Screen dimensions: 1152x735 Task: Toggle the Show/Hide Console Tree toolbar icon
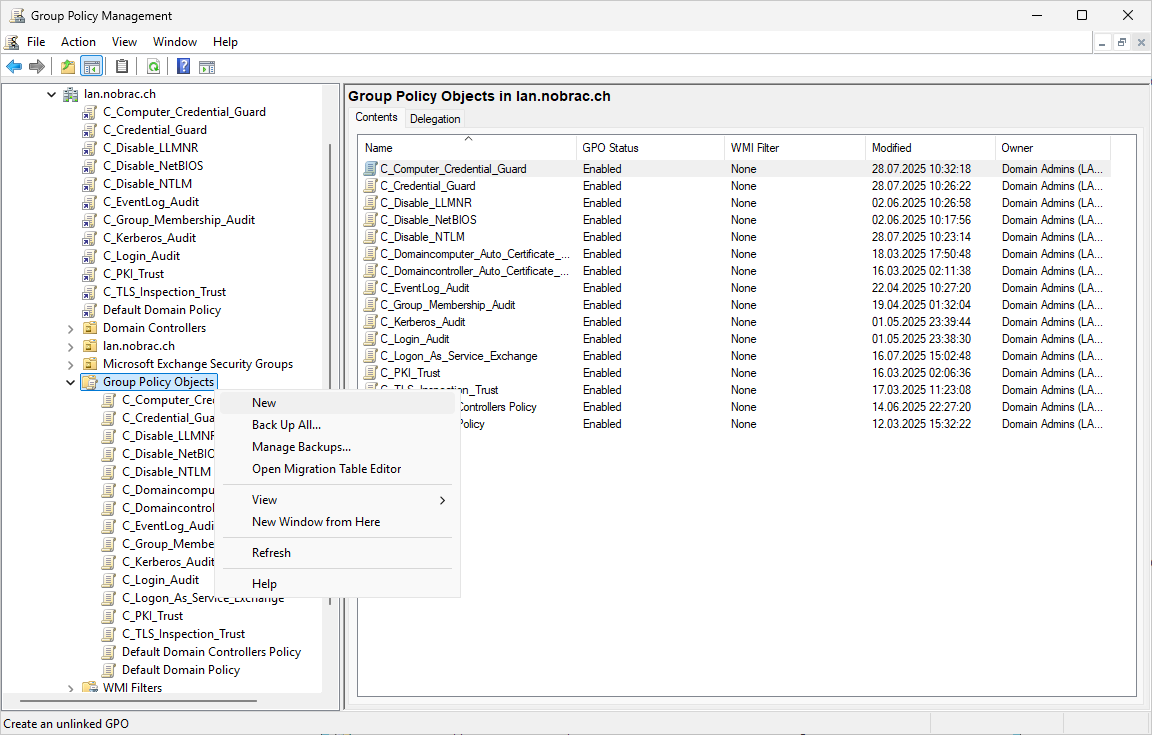(x=92, y=67)
